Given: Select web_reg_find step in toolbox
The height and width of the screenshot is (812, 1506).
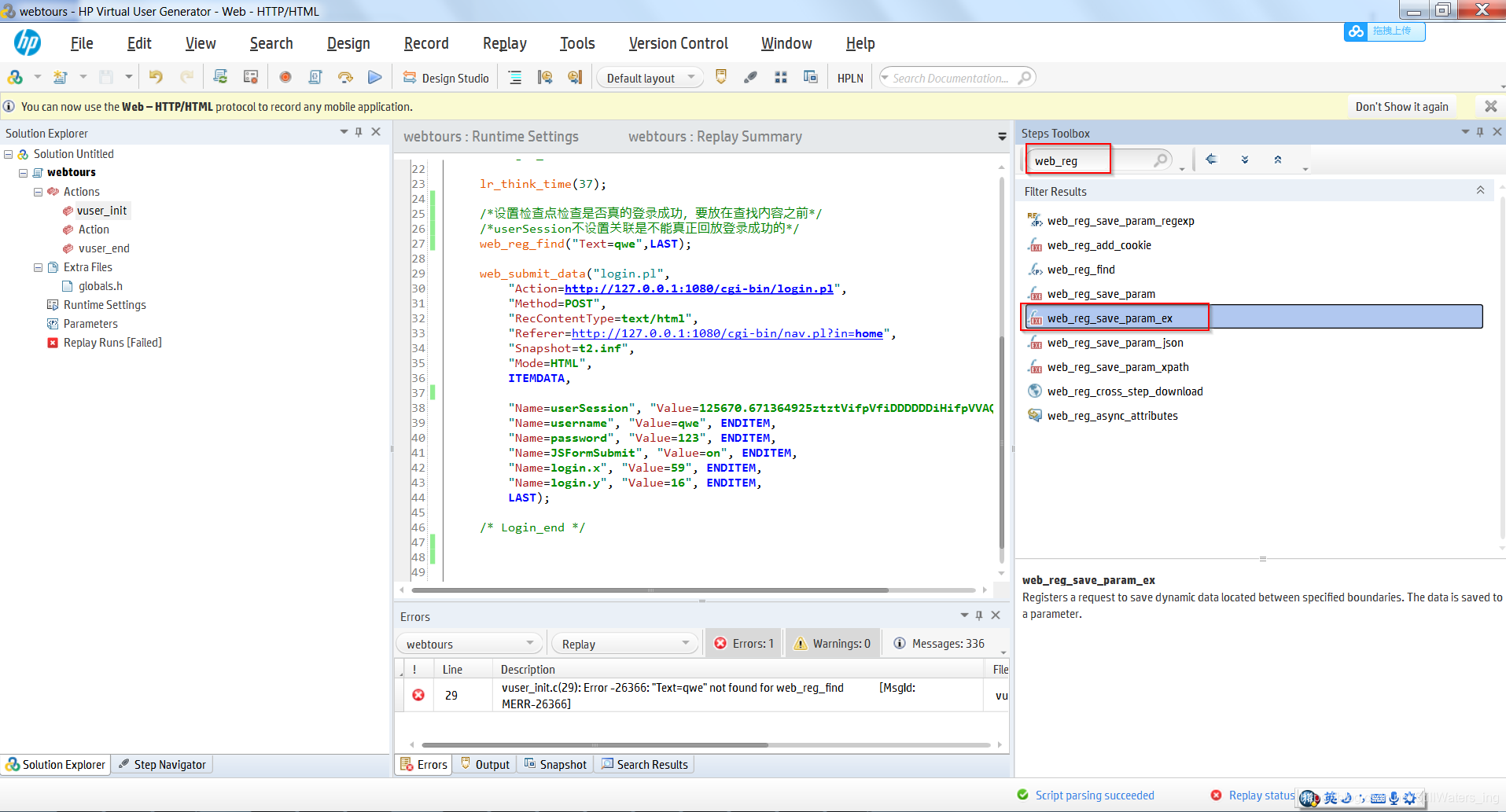Looking at the screenshot, I should pos(1081,270).
